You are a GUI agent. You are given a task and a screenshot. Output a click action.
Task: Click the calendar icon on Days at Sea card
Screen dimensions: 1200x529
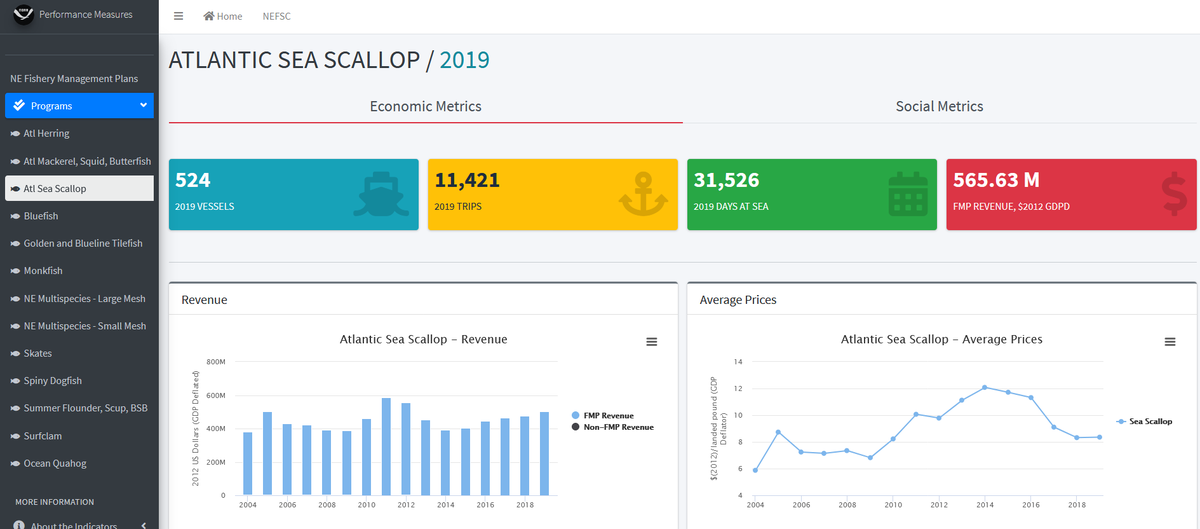point(908,194)
